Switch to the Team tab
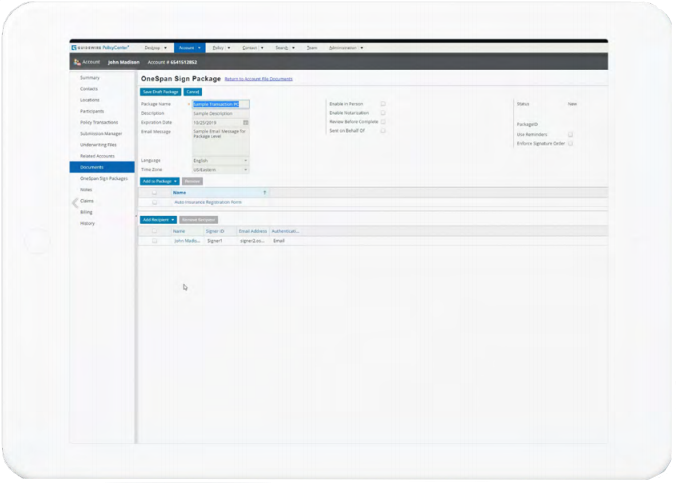 point(312,48)
